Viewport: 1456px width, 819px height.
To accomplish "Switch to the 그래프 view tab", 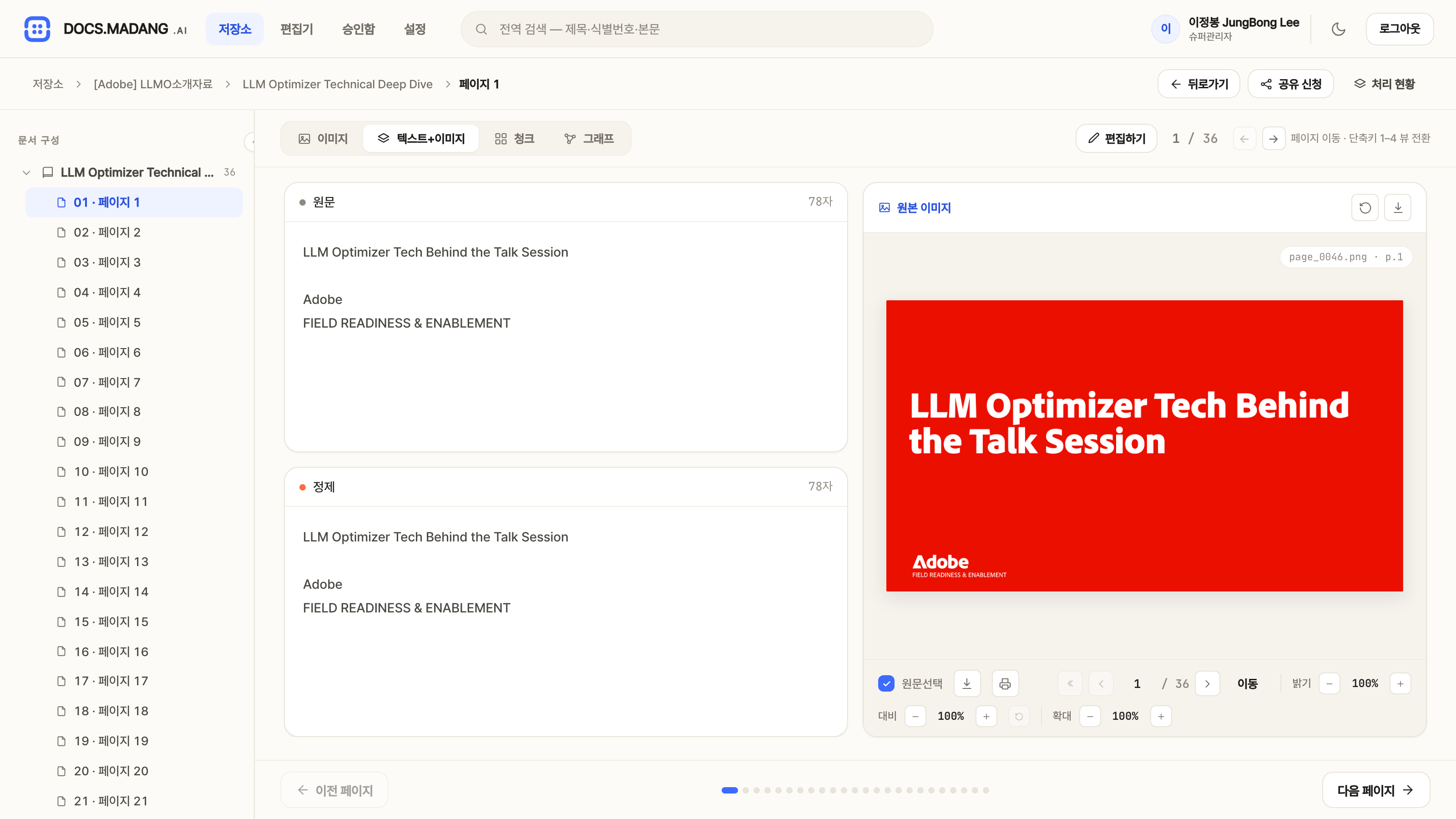I will pos(589,138).
